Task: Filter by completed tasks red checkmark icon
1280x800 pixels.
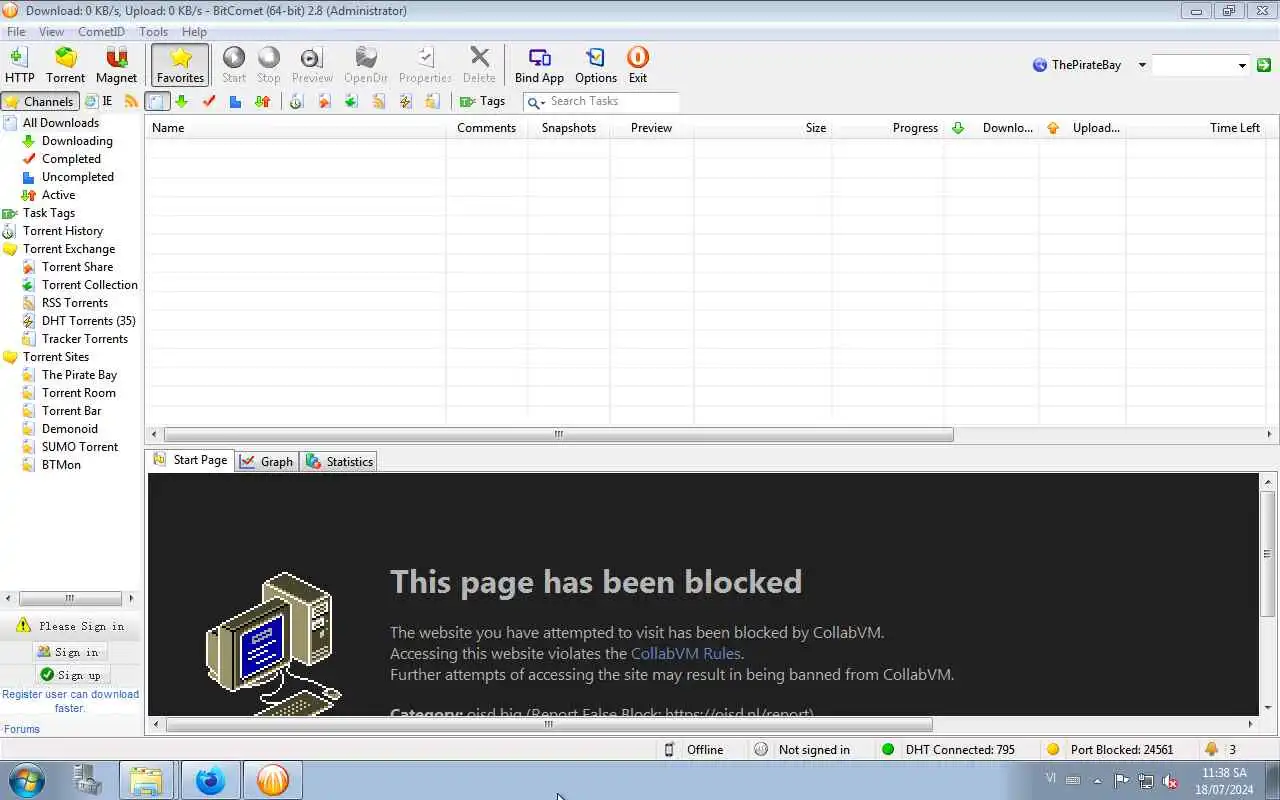Action: pyautogui.click(x=208, y=101)
